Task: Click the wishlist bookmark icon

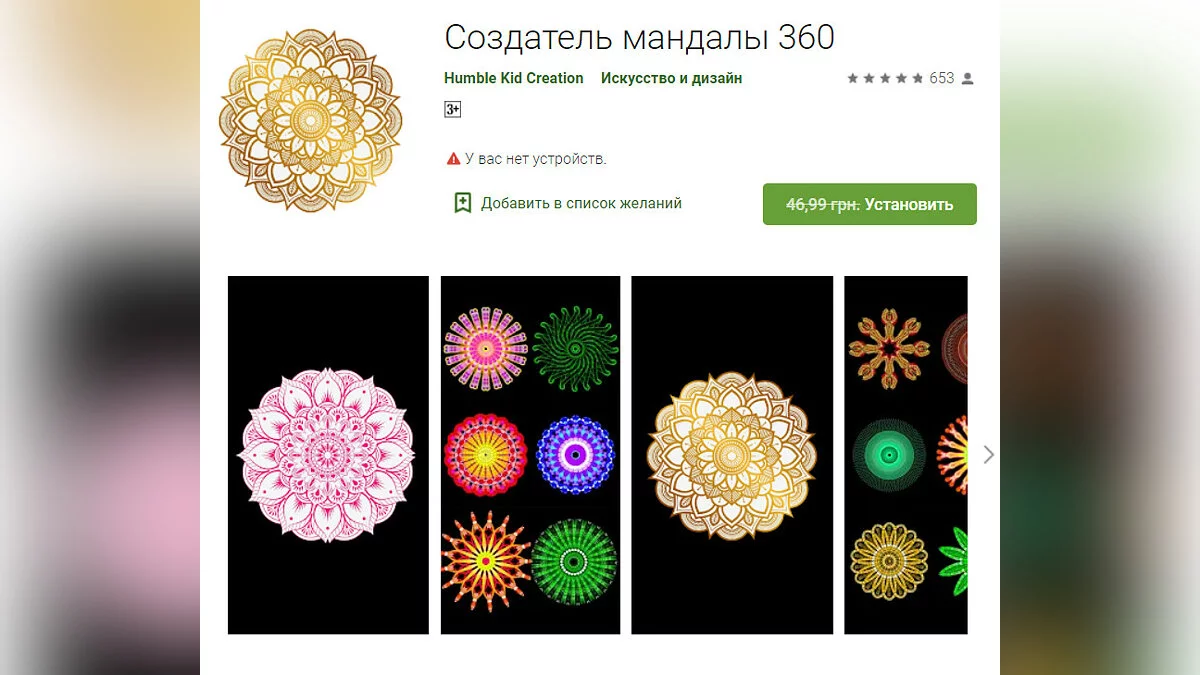Action: click(x=463, y=203)
